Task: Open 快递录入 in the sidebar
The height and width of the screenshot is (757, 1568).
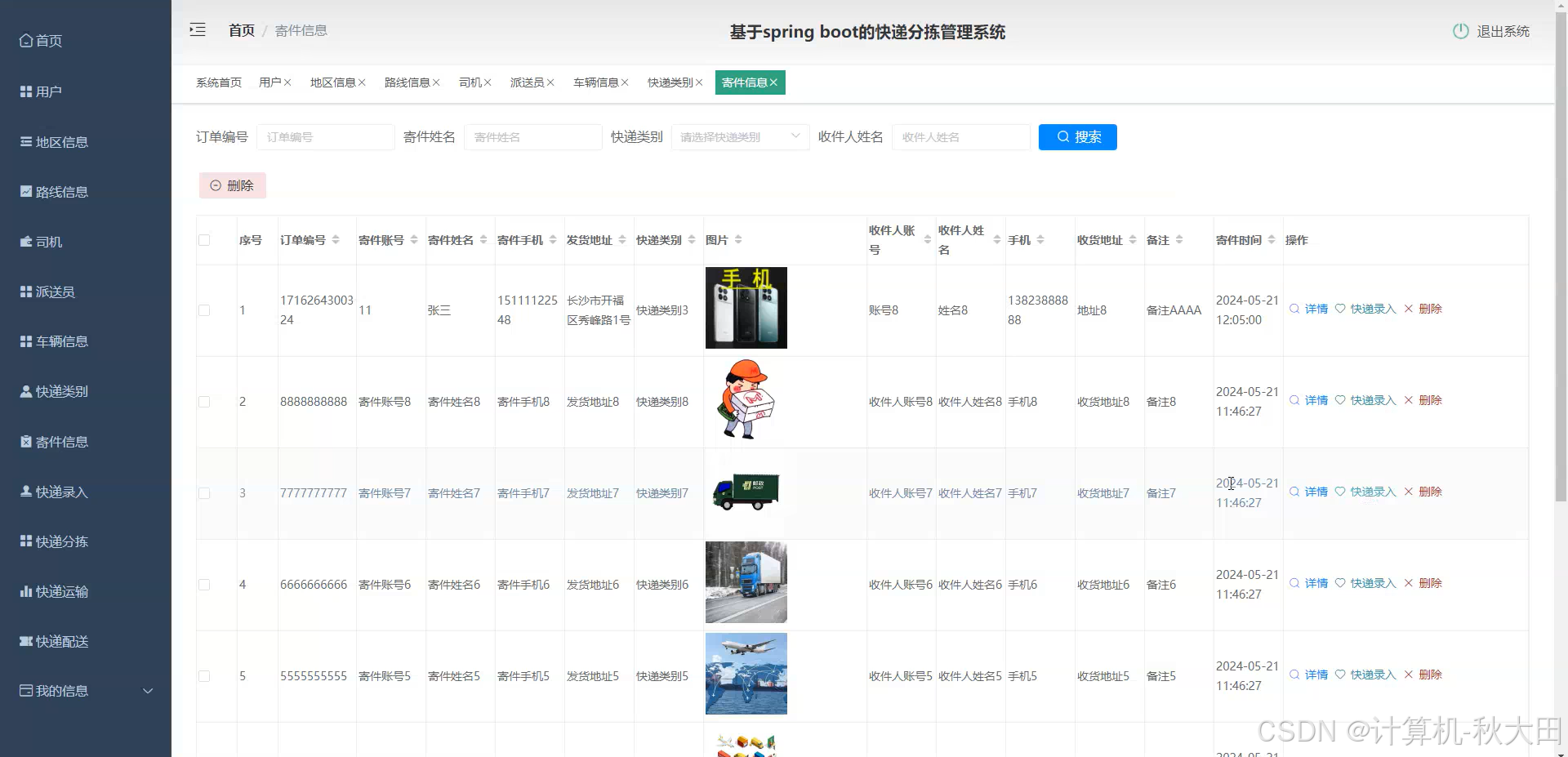Action: click(54, 492)
